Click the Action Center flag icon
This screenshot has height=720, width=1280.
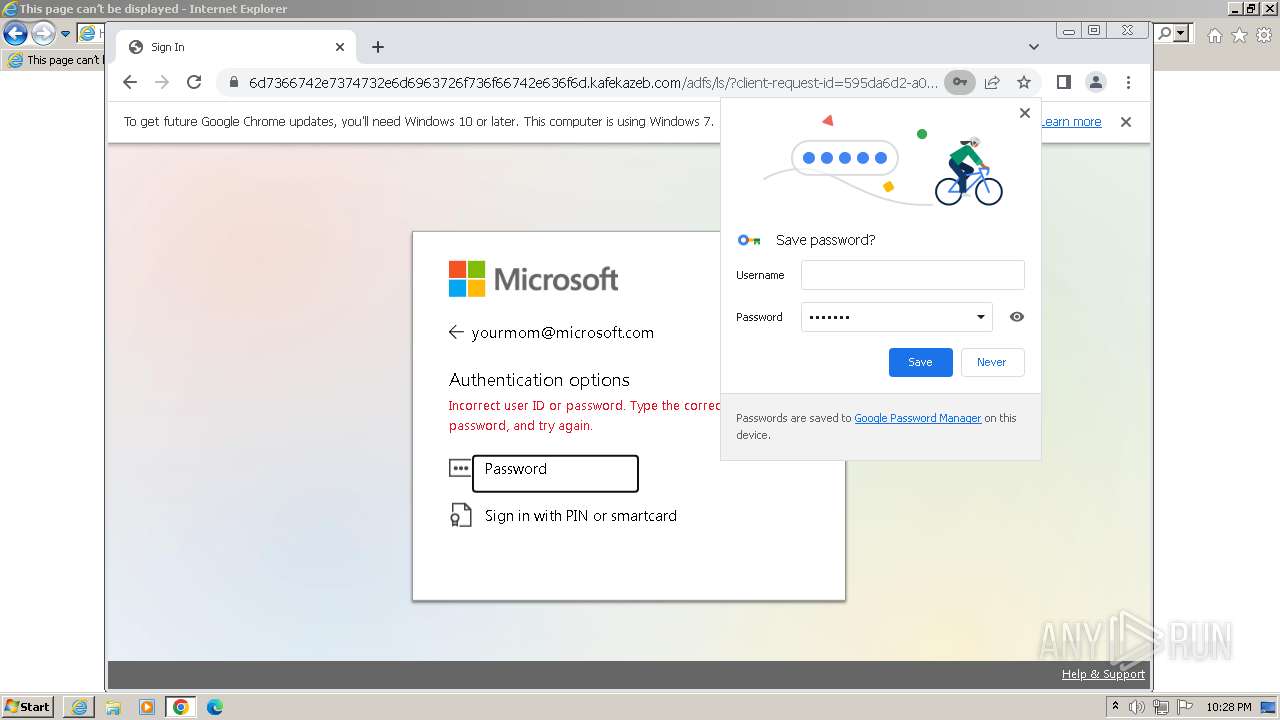(1184, 707)
